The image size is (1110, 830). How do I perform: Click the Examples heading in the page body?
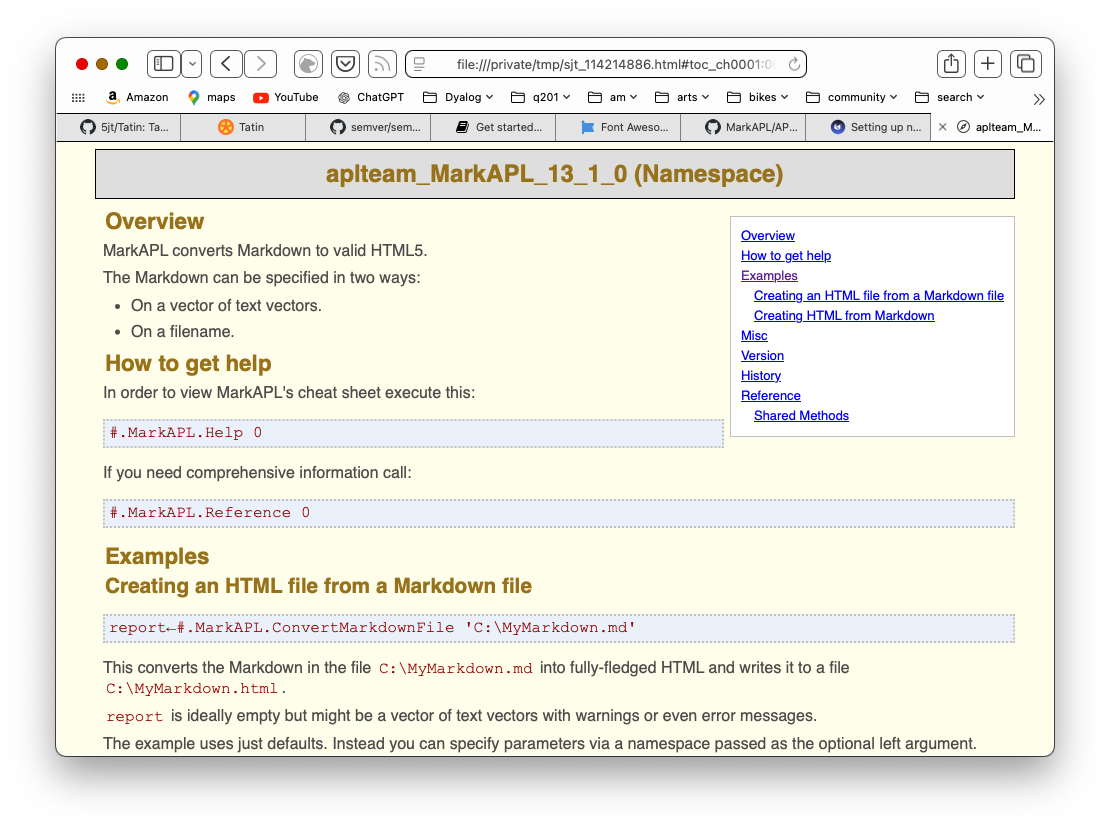(157, 556)
